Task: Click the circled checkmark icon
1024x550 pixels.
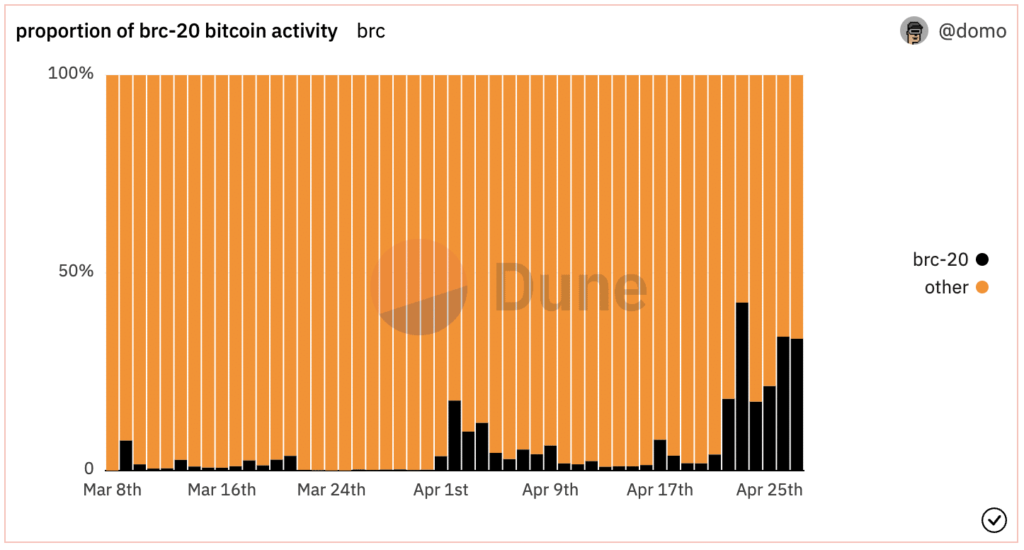Action: tap(994, 519)
